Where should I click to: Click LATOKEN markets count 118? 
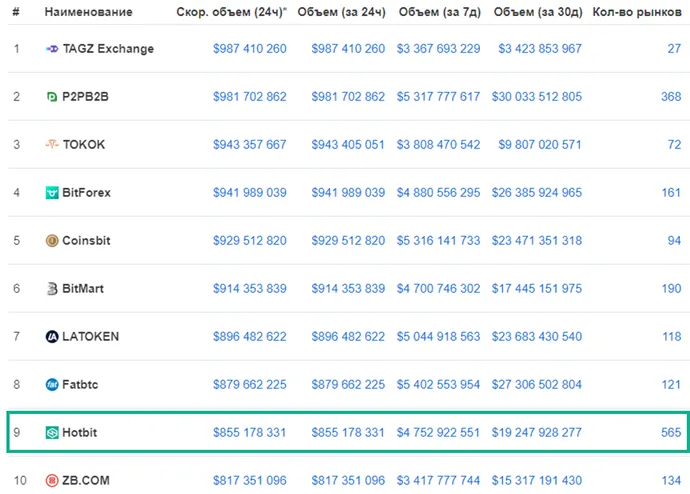tap(672, 337)
